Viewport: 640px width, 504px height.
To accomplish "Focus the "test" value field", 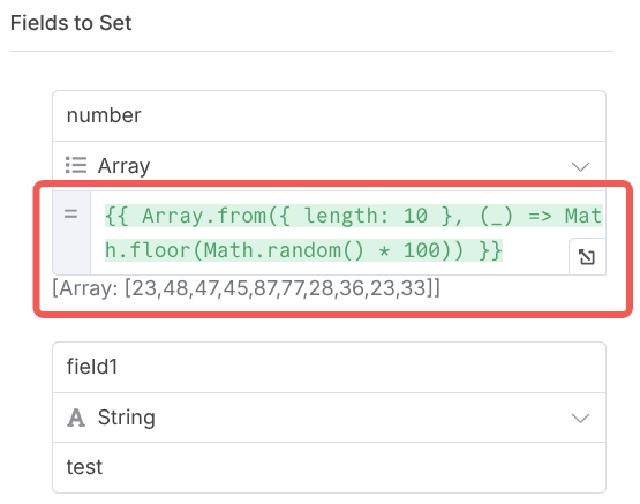I will [x=328, y=467].
